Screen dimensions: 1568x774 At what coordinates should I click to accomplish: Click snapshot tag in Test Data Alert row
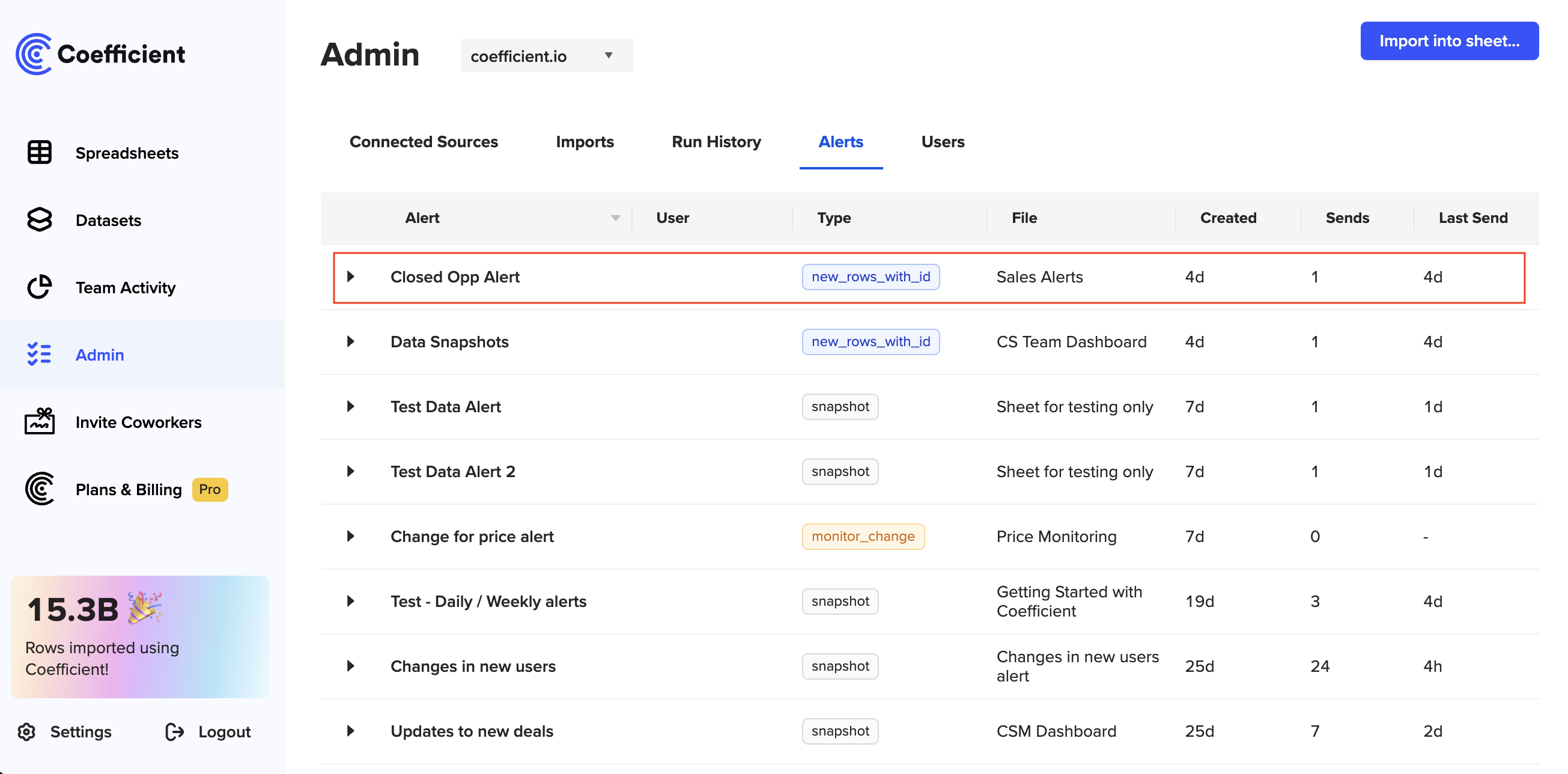[840, 406]
